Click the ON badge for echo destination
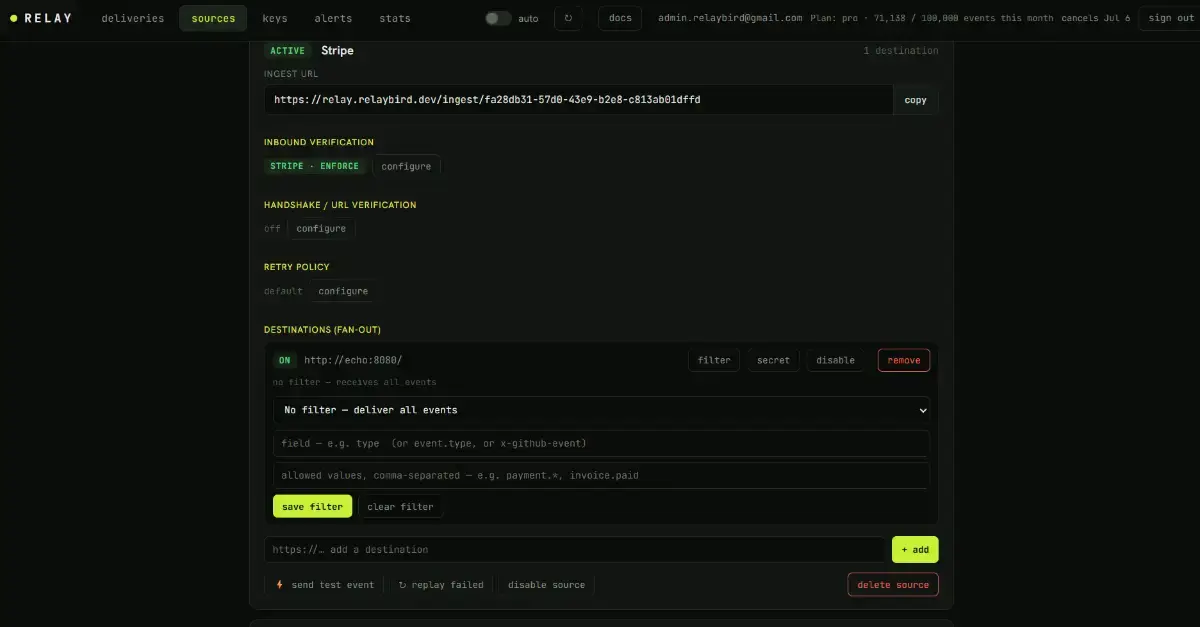The image size is (1200, 627). tap(285, 360)
